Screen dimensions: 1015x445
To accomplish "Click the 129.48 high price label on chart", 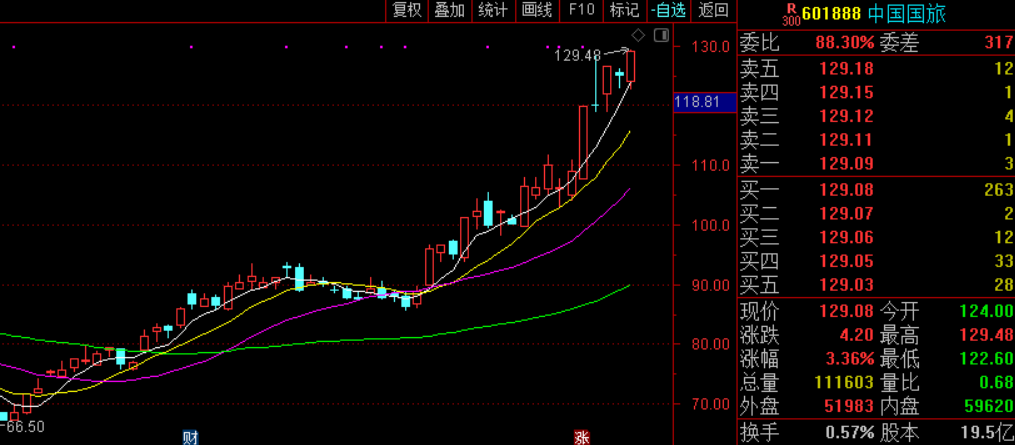I will (577, 56).
